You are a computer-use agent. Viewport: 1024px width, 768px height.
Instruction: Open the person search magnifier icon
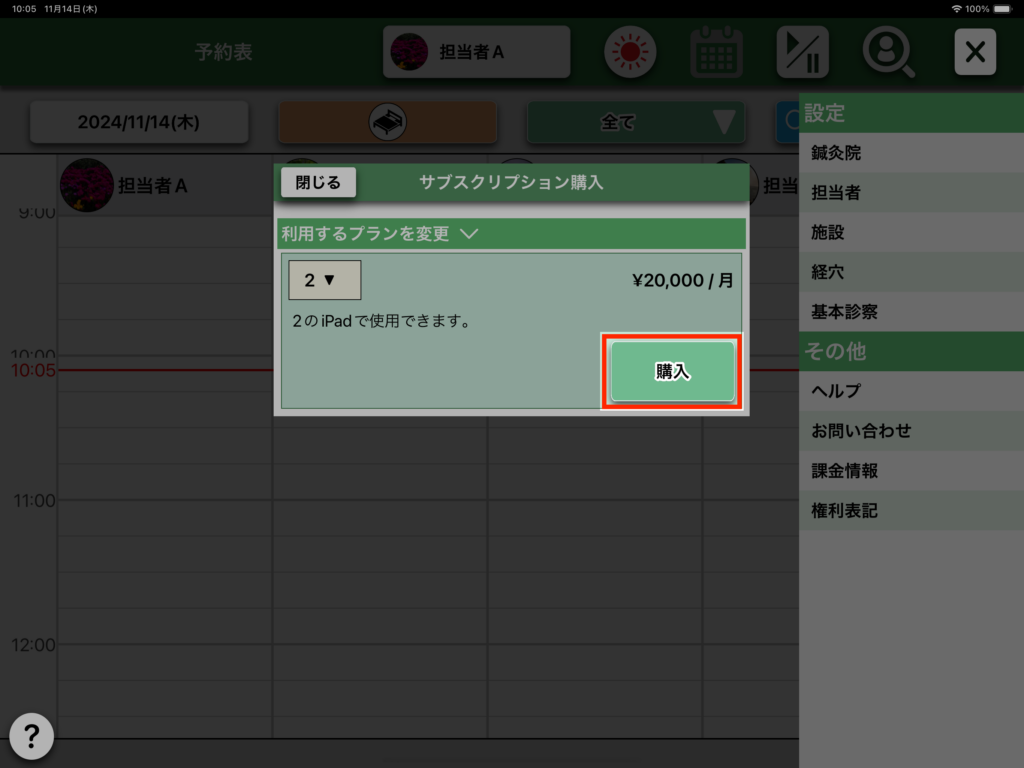[x=888, y=52]
